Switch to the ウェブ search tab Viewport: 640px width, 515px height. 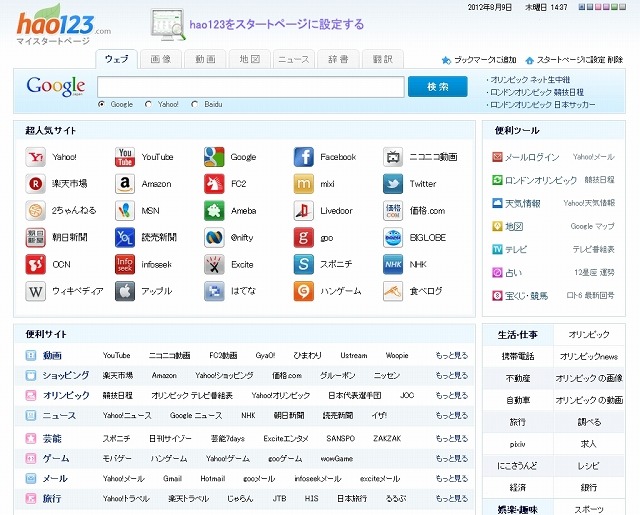(x=117, y=59)
